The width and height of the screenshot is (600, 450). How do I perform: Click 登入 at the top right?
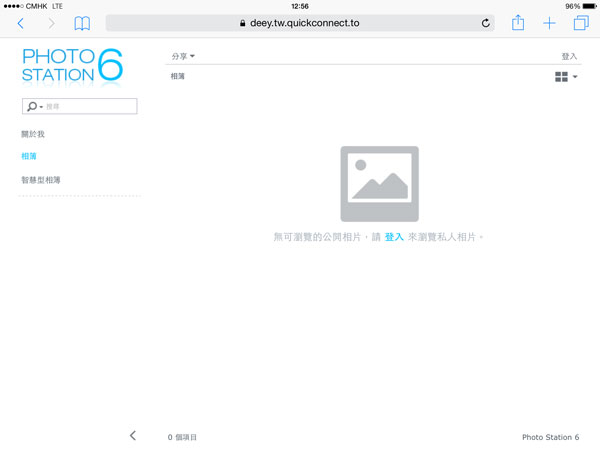[569, 57]
